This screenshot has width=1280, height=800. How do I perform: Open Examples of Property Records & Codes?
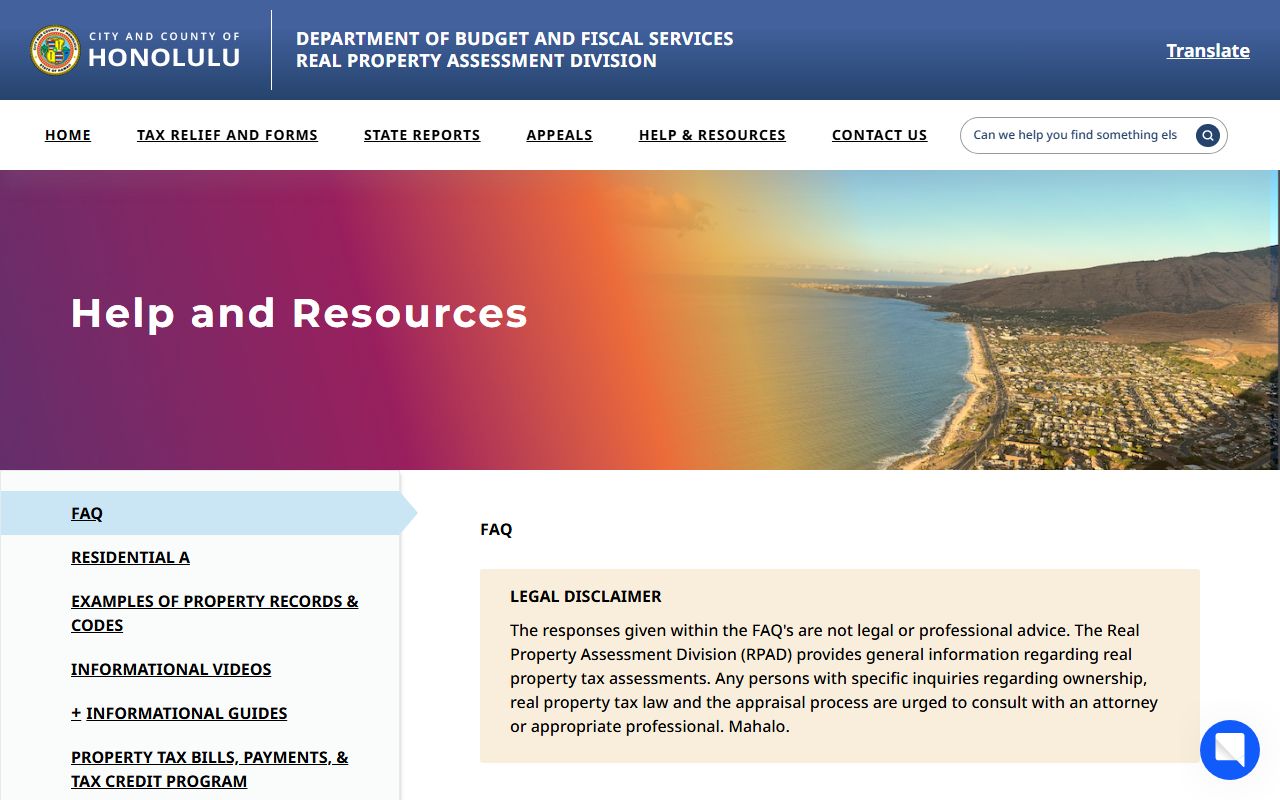(215, 613)
